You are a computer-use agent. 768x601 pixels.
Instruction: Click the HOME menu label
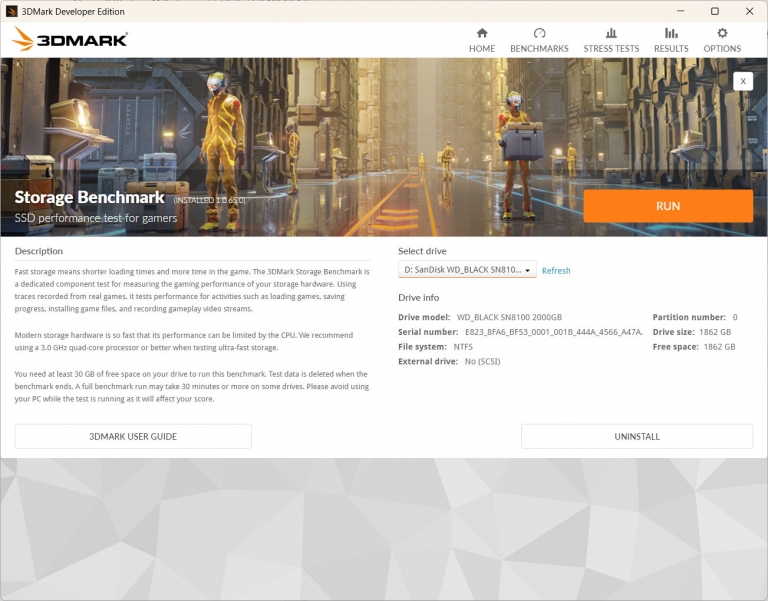(482, 48)
